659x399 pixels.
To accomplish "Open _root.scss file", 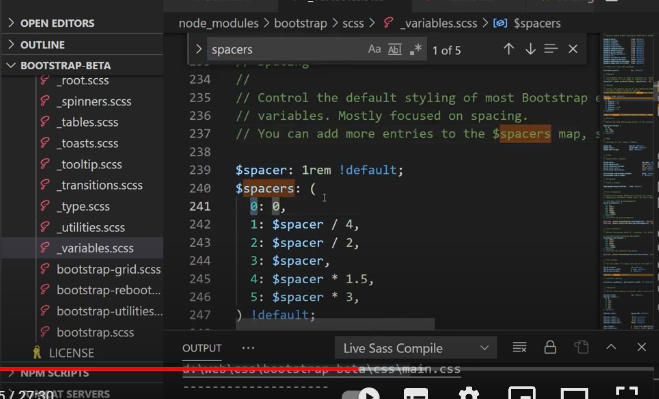I will coord(82,80).
